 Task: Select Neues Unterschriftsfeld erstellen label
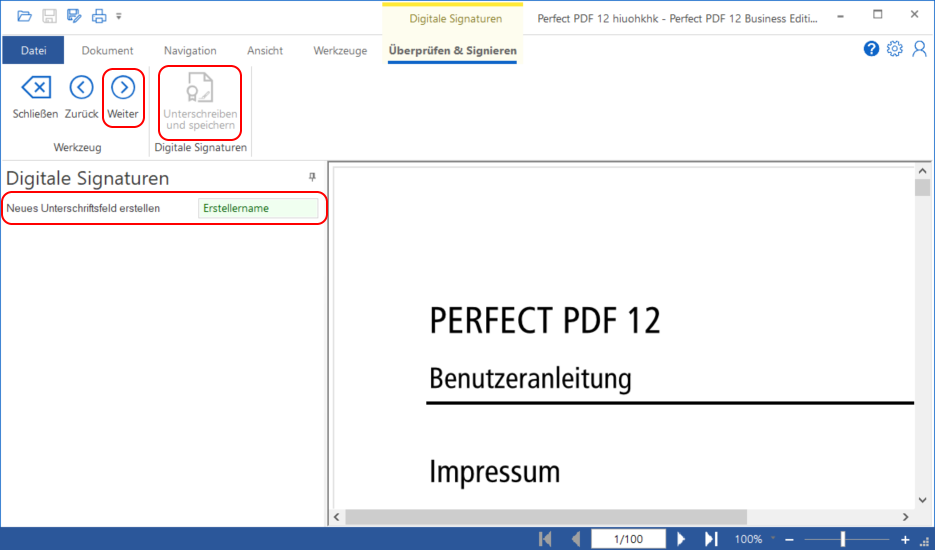pos(83,208)
